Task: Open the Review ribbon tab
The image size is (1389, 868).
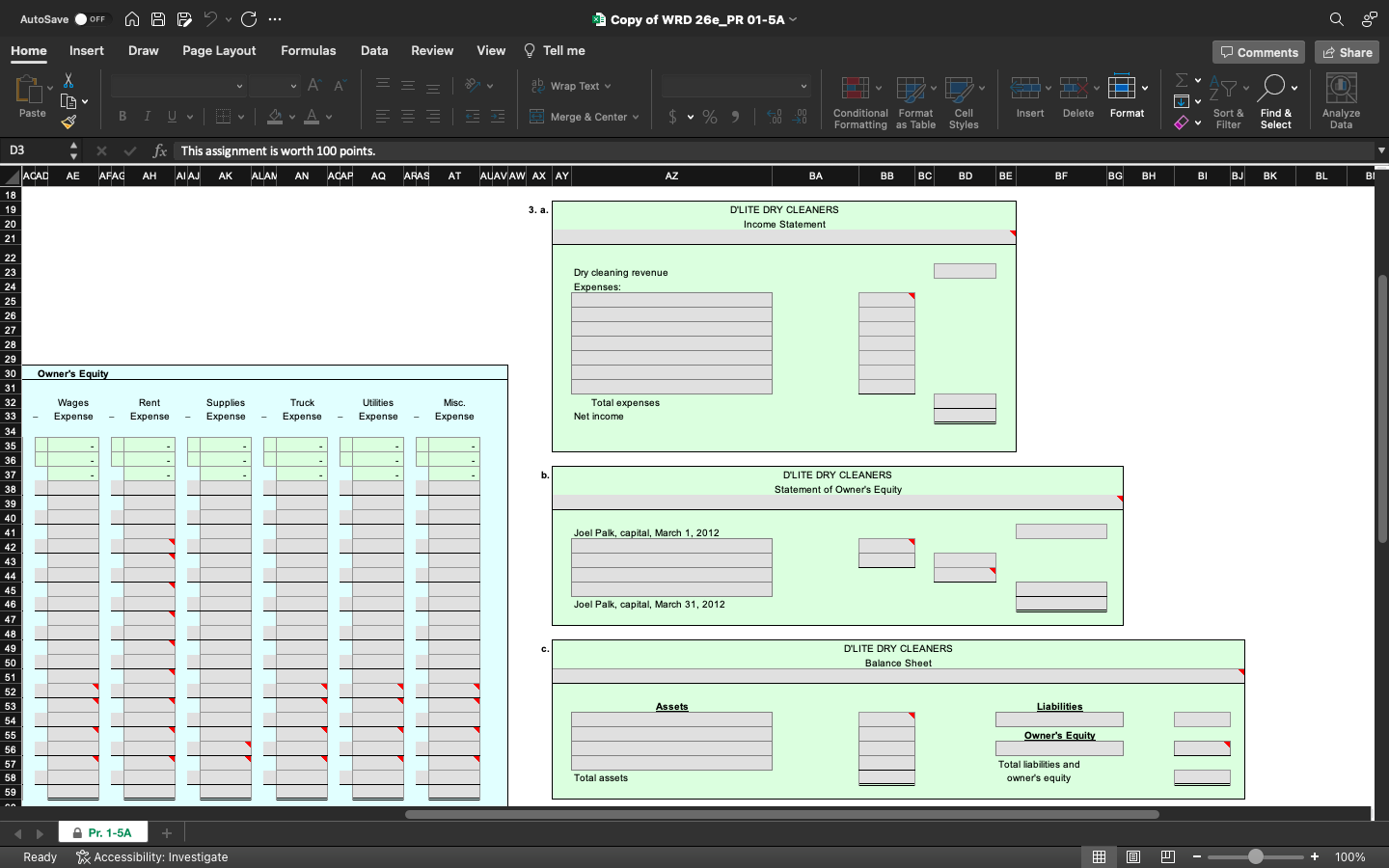Action: pos(432,50)
